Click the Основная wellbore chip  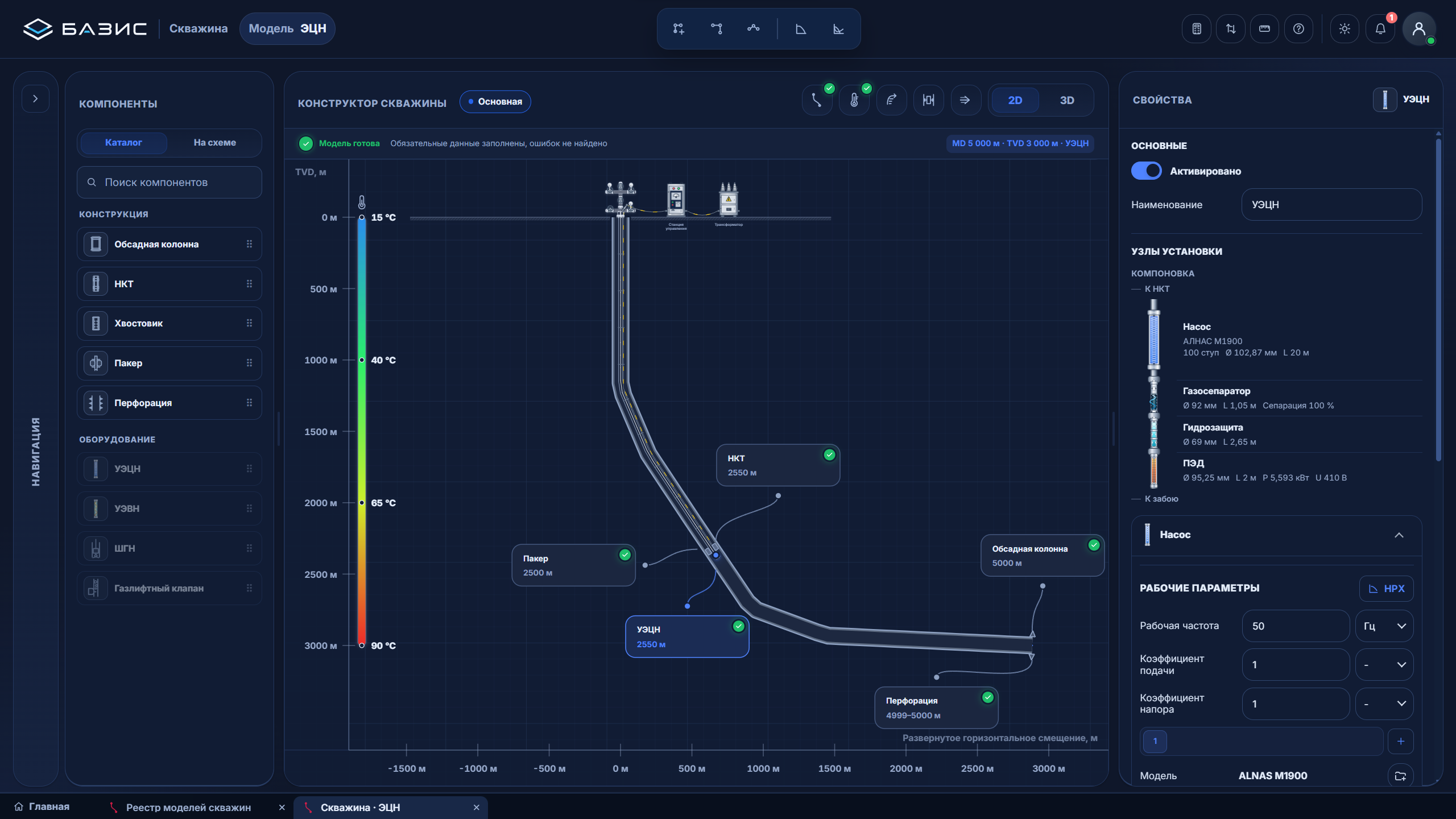click(x=495, y=102)
